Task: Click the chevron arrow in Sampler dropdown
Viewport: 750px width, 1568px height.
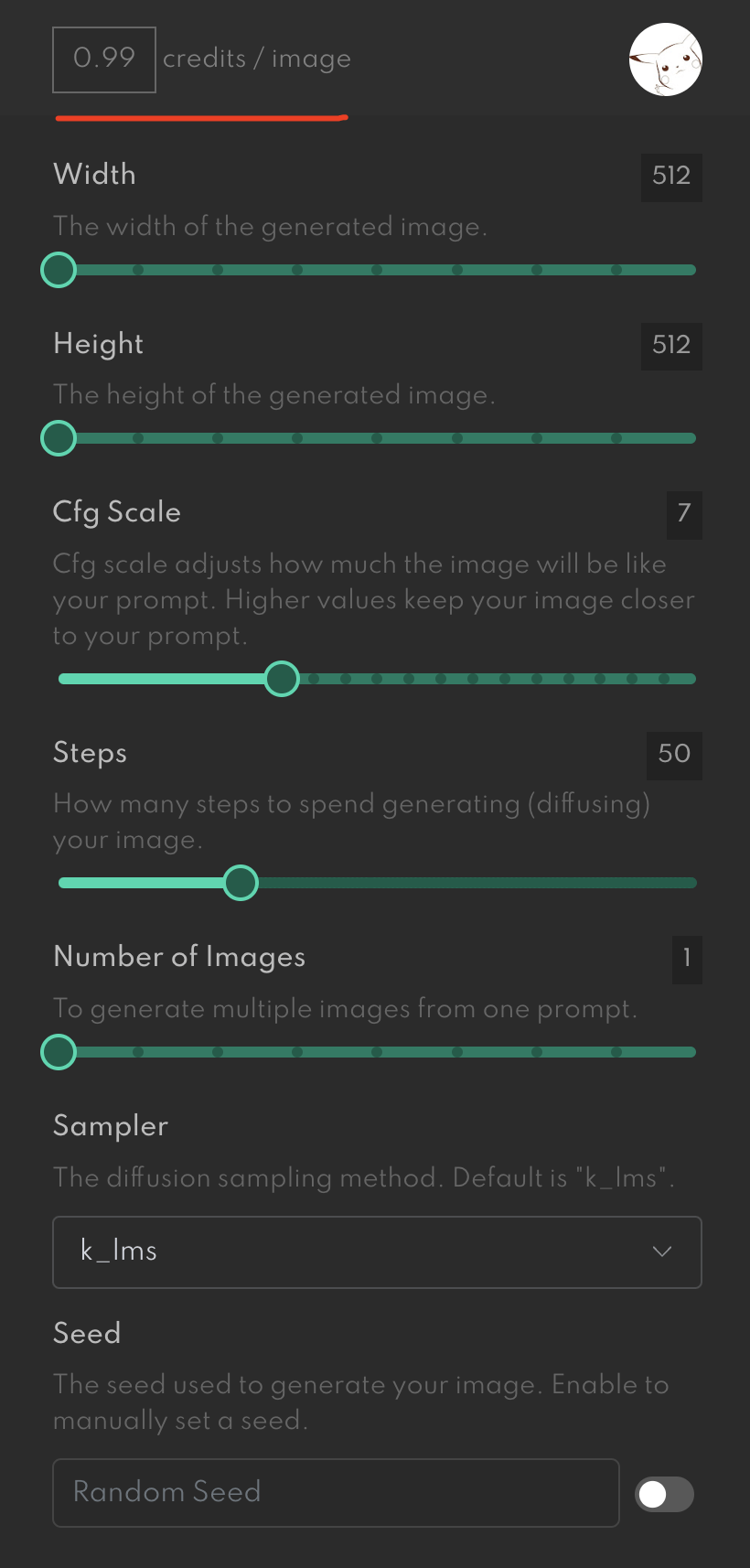Action: point(662,1251)
